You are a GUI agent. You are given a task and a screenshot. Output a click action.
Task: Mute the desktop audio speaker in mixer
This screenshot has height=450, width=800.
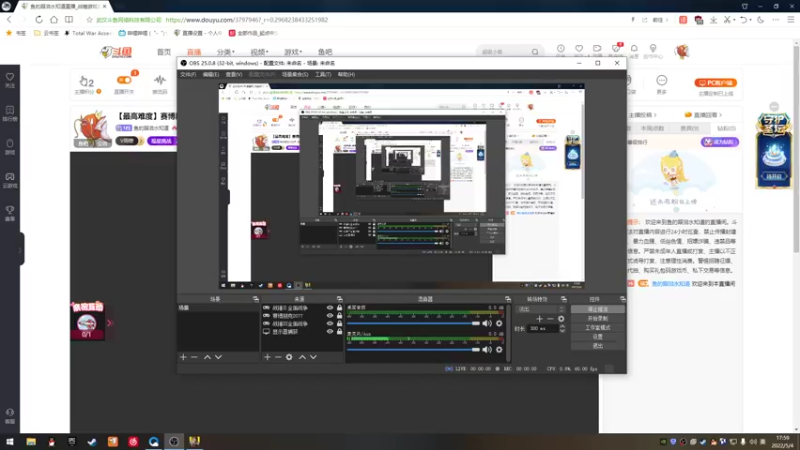487,323
